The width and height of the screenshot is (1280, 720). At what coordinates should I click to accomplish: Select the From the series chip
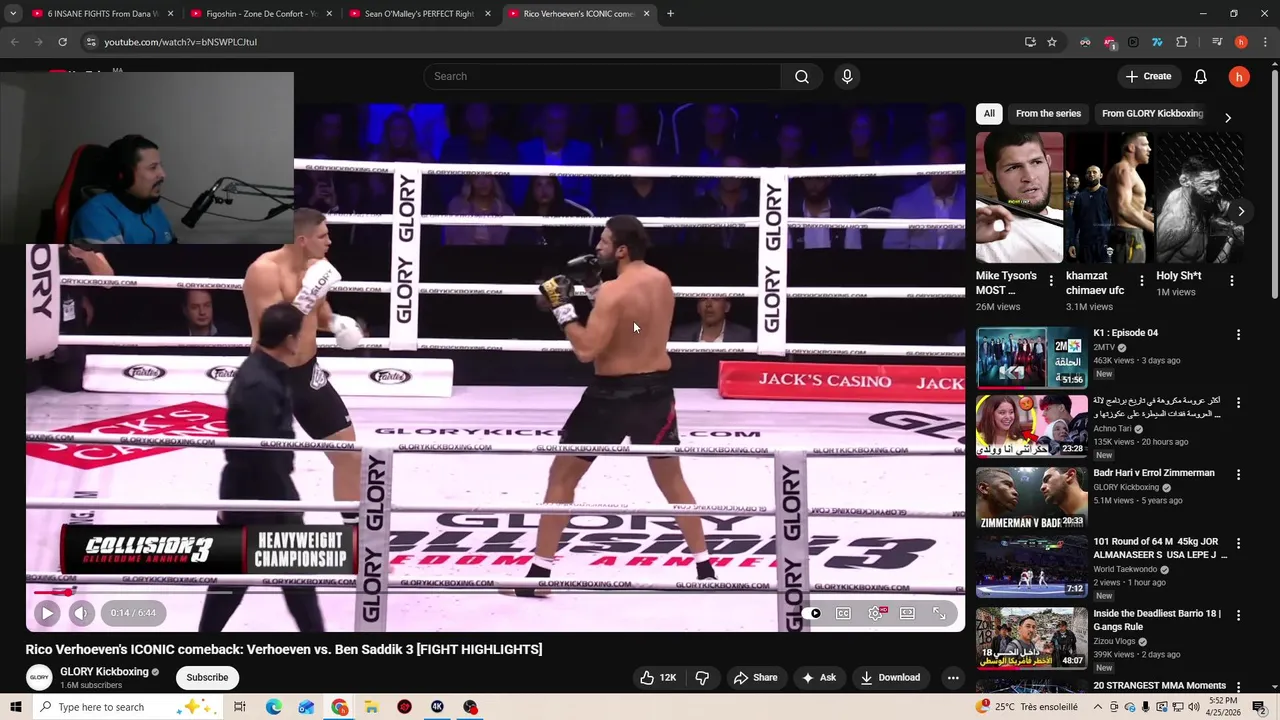(1048, 113)
